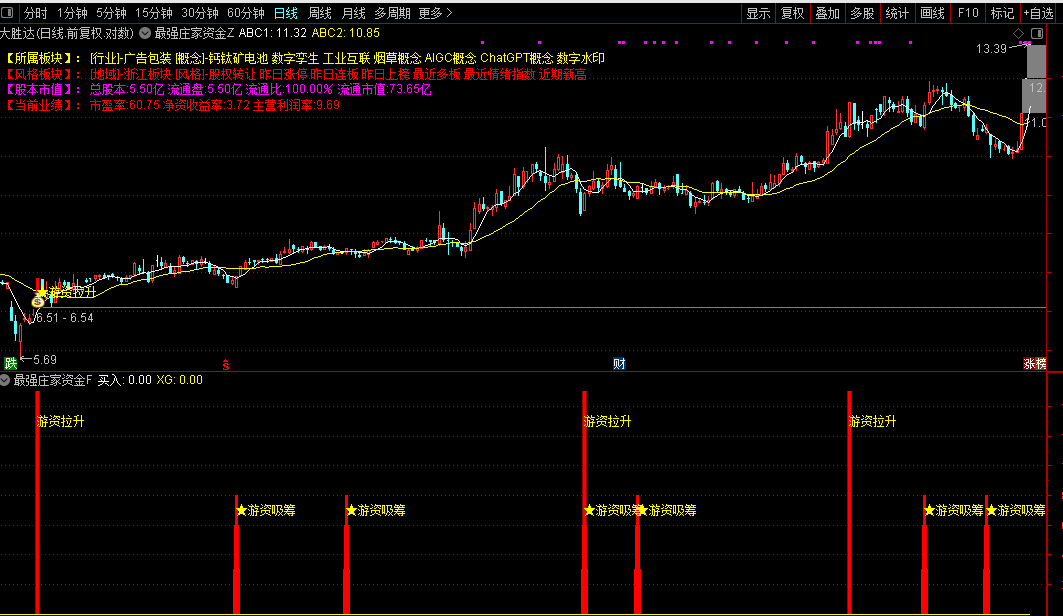1063x616 pixels.
Task: Click the 昨日涨停 style tag
Action: point(283,75)
